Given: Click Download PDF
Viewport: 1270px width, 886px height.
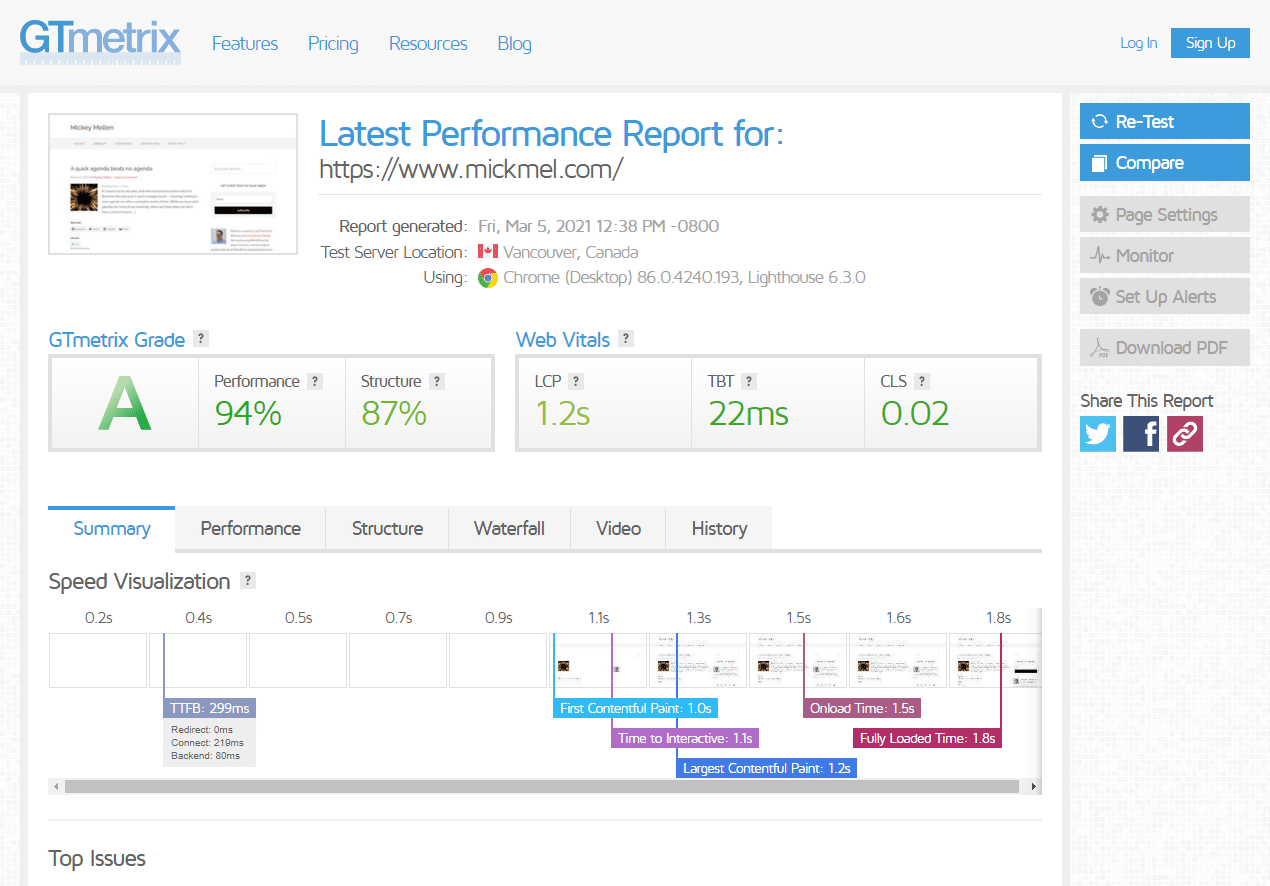Looking at the screenshot, I should click(1165, 347).
